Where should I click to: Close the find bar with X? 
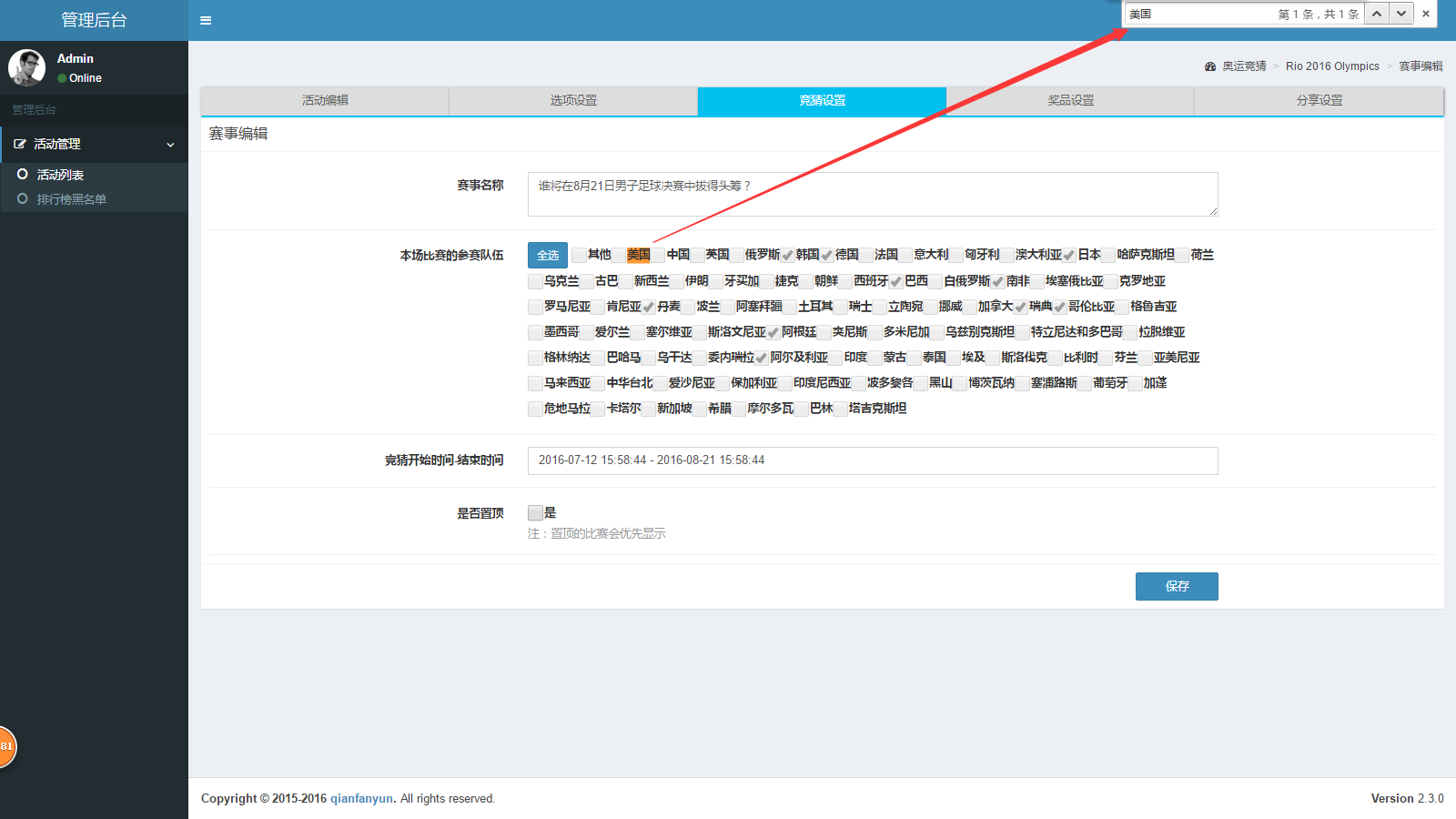1426,14
